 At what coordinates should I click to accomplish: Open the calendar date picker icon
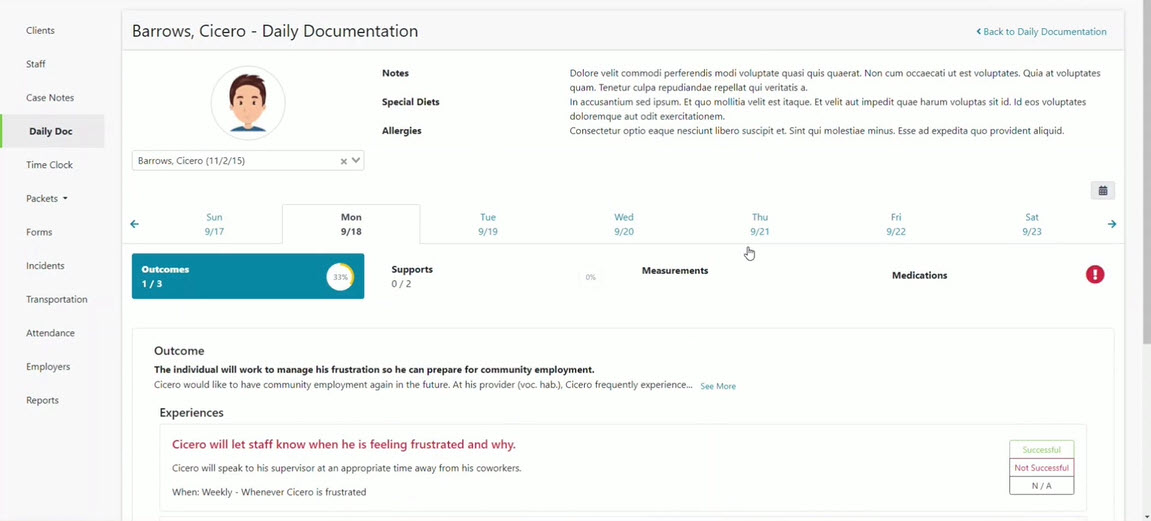pyautogui.click(x=1102, y=191)
